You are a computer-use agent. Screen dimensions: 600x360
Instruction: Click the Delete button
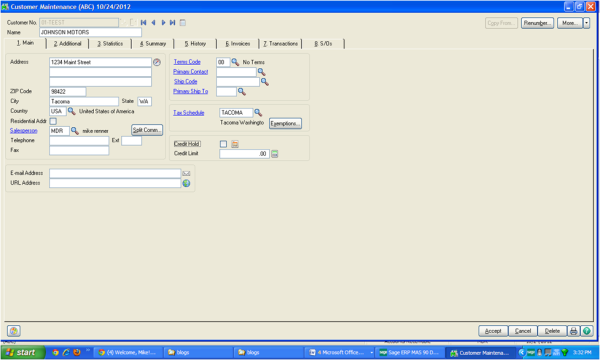(x=552, y=331)
